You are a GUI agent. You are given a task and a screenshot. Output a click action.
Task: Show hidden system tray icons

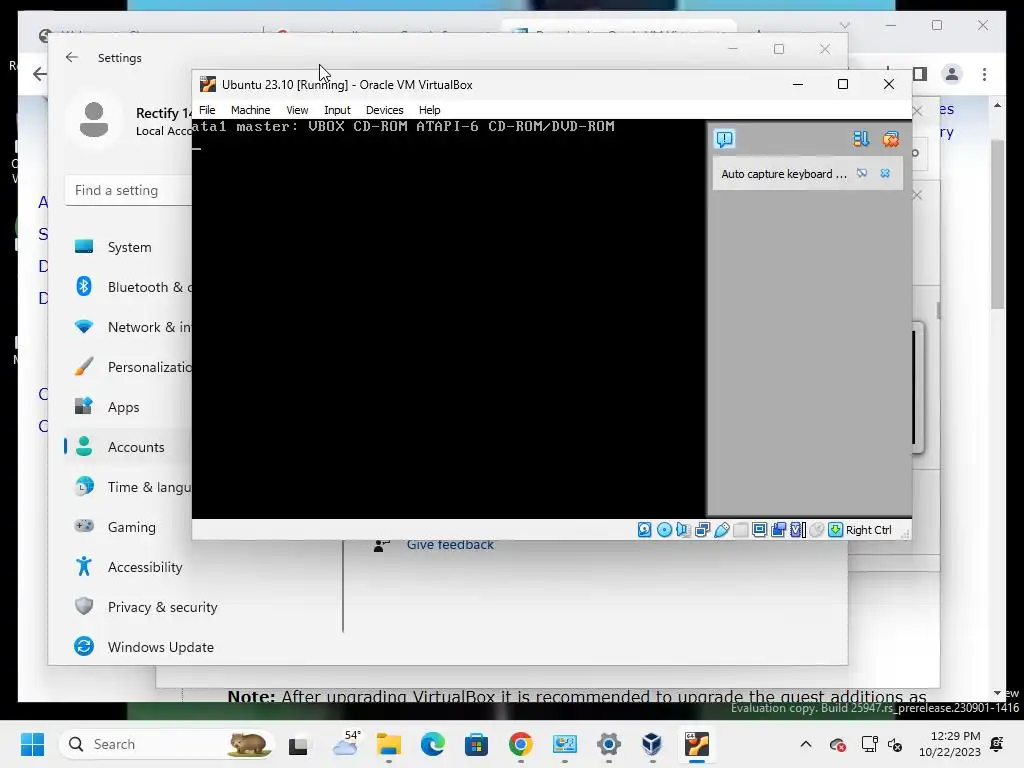[806, 744]
